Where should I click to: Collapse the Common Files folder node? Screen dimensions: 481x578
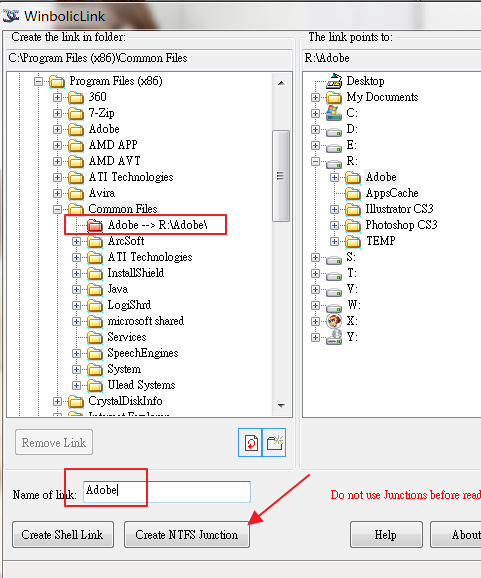click(57, 209)
